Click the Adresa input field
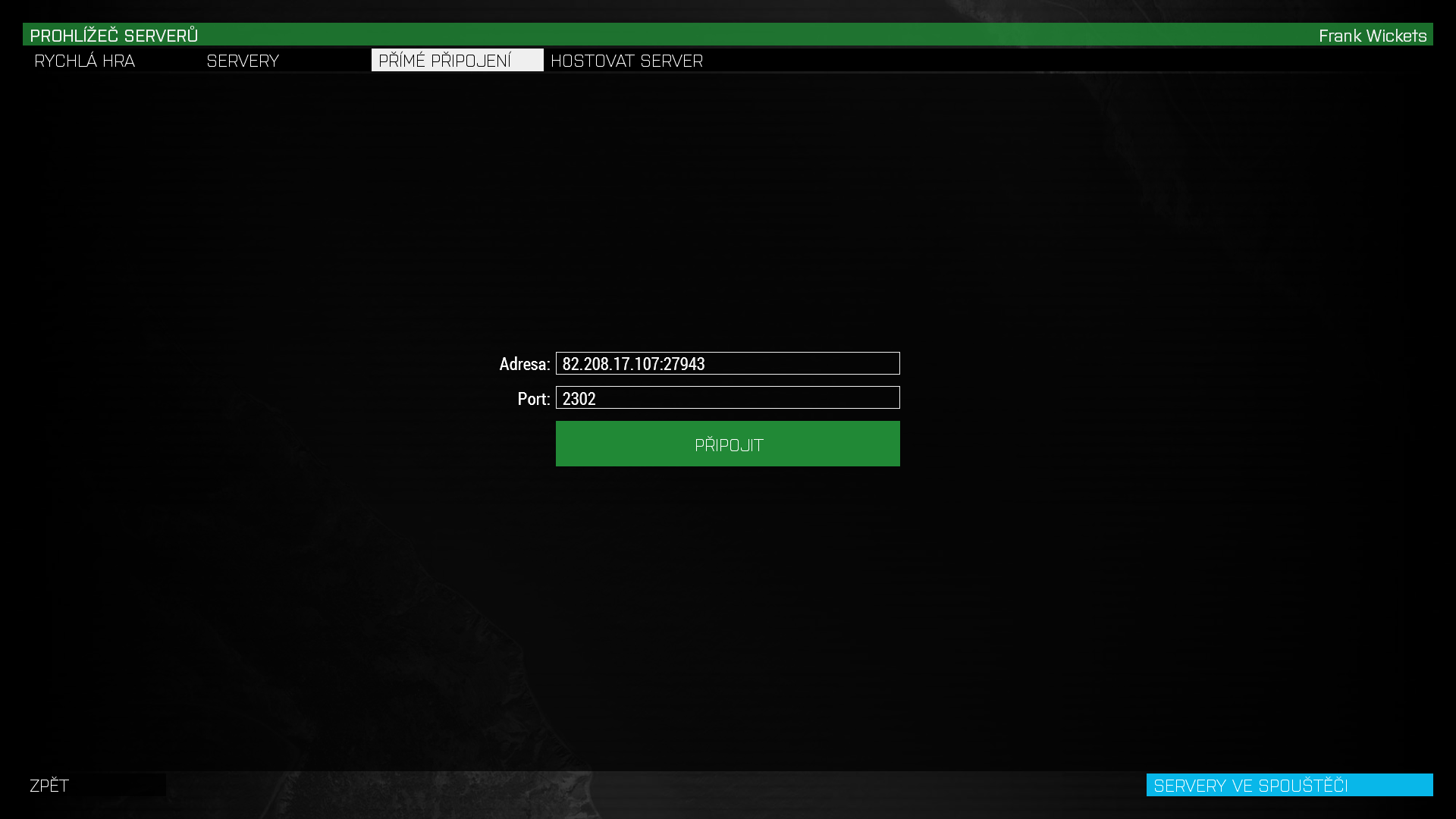 (x=727, y=363)
